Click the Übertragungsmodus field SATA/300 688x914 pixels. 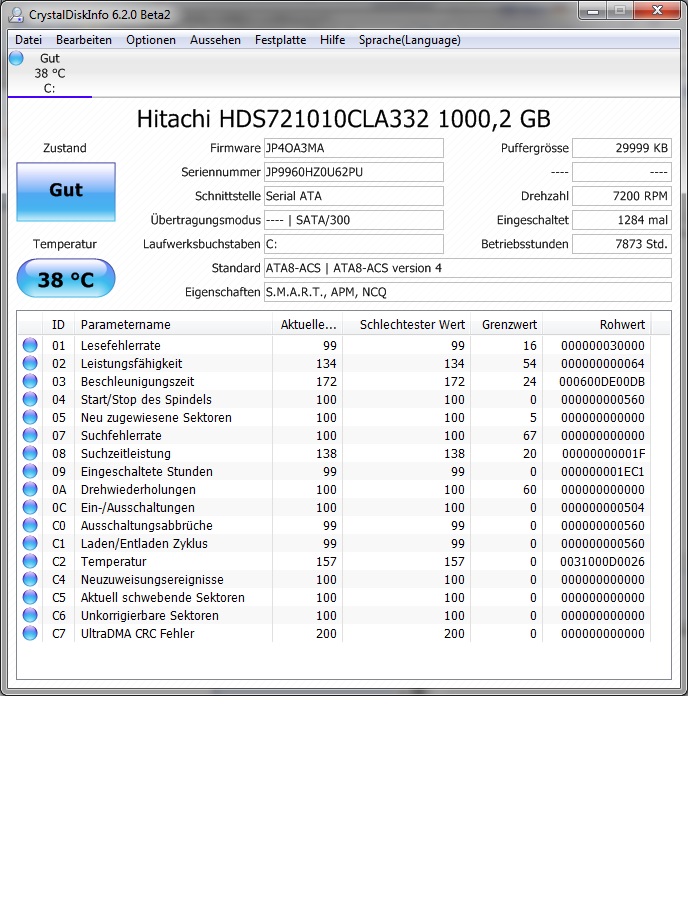tap(353, 220)
